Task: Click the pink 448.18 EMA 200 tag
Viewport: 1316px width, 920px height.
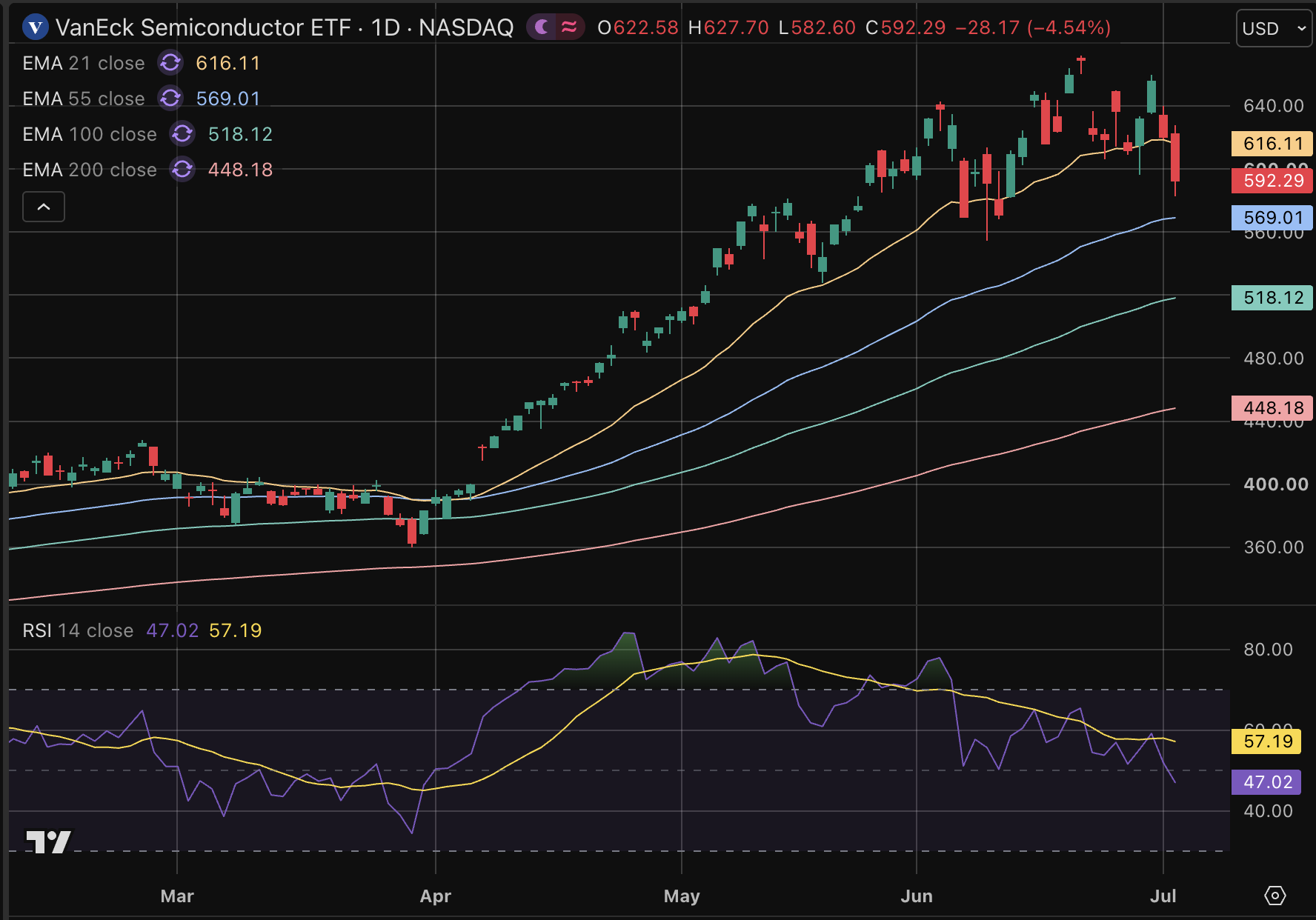Action: [x=1272, y=408]
